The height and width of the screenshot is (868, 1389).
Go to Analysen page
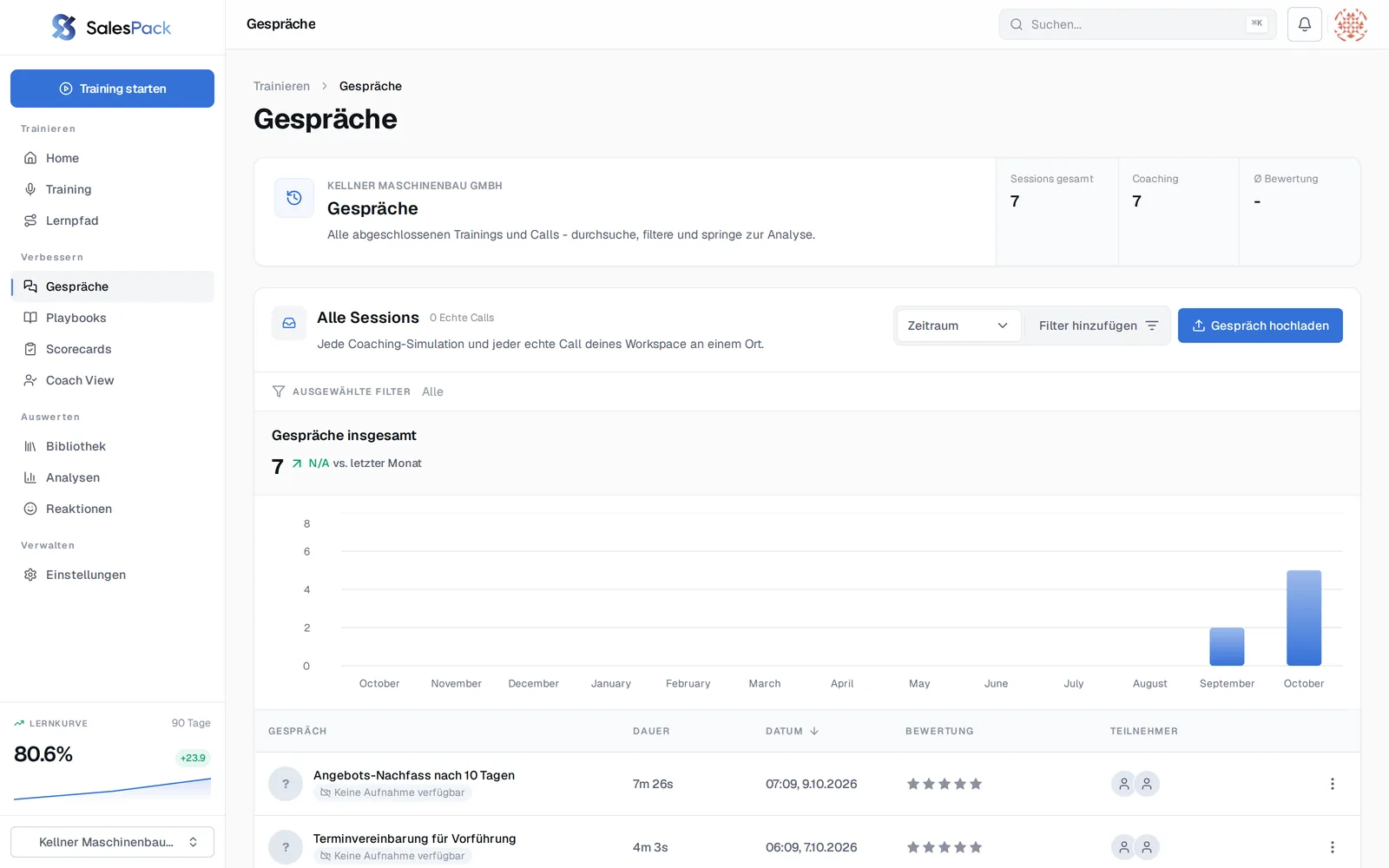click(x=112, y=477)
